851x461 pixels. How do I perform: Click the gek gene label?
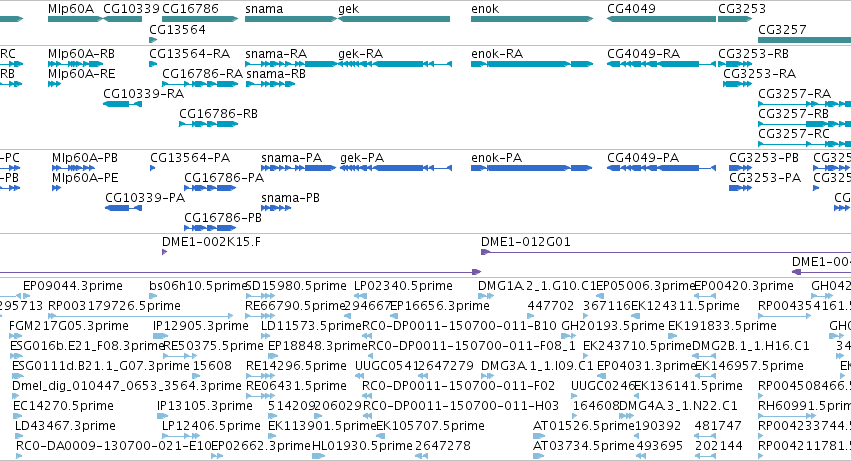tap(348, 9)
